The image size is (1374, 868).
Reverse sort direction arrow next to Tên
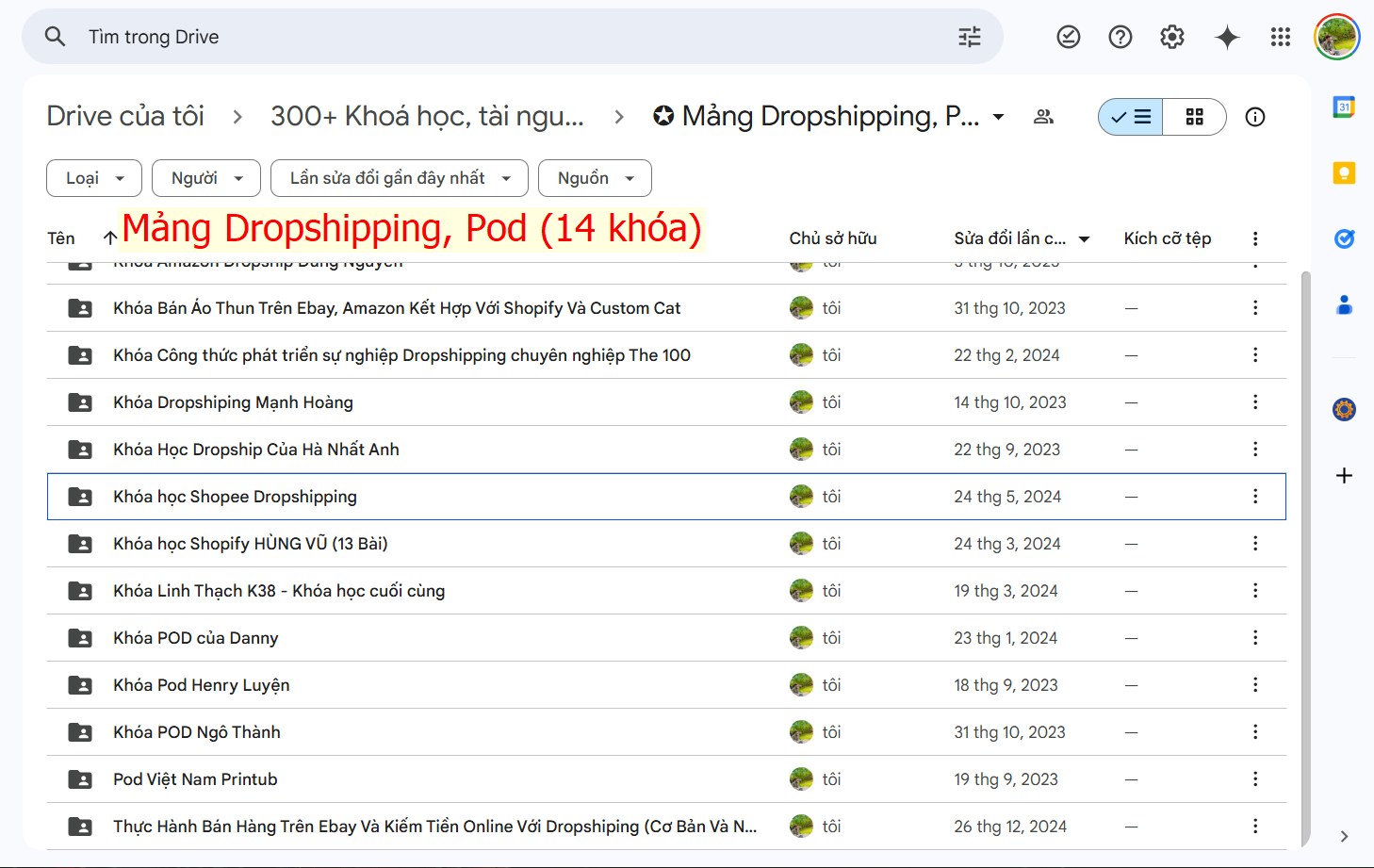point(110,238)
